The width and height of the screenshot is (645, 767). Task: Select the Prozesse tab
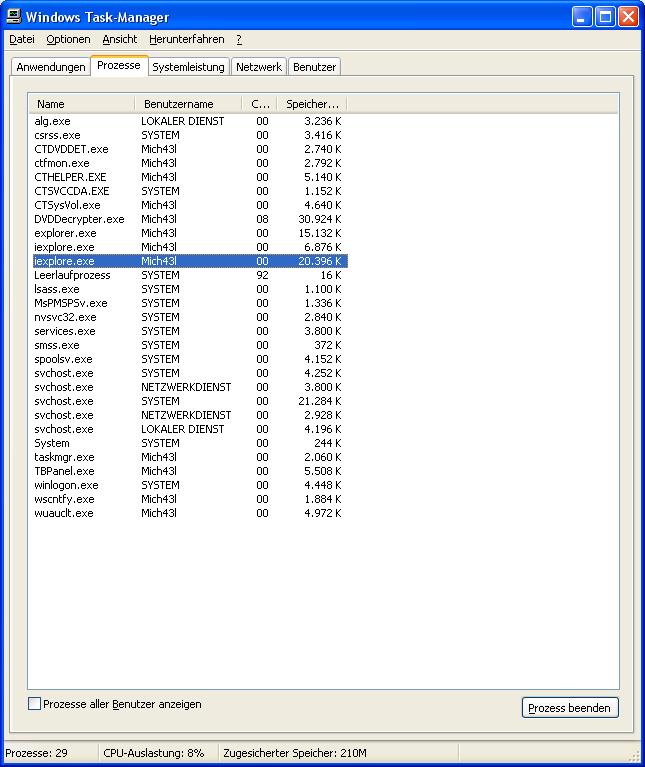[119, 66]
